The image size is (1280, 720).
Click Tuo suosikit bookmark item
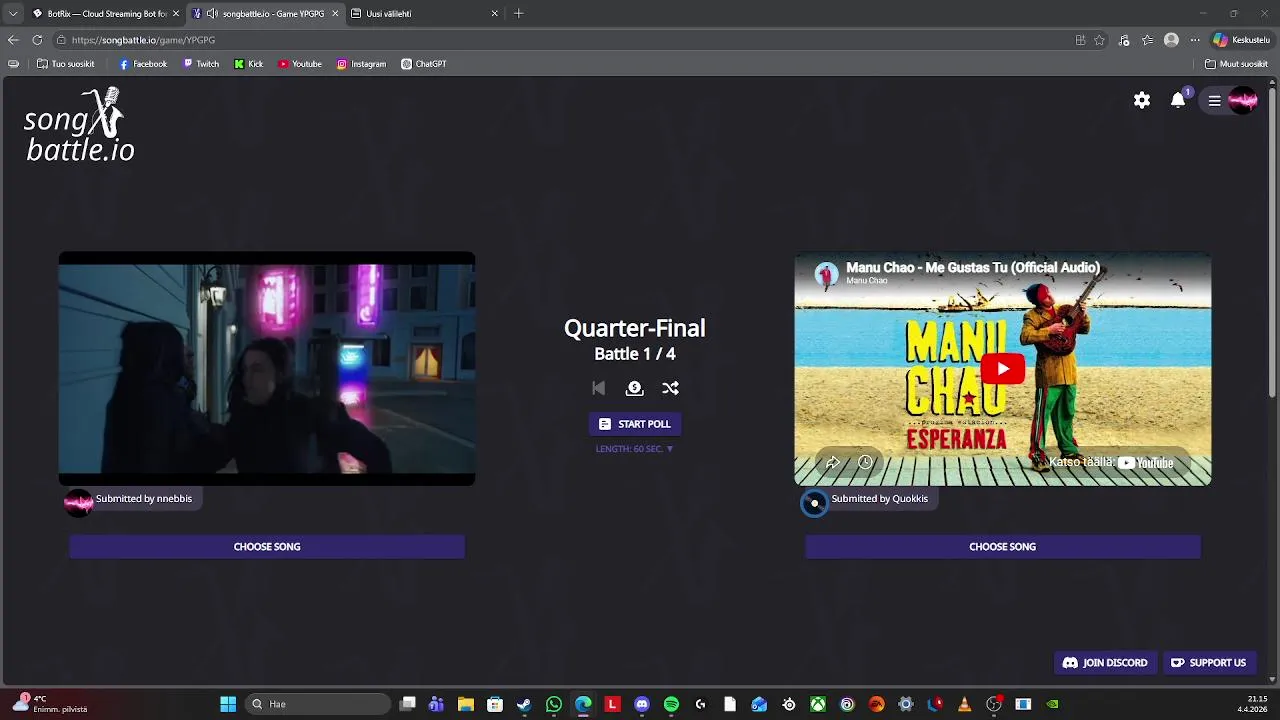point(65,64)
